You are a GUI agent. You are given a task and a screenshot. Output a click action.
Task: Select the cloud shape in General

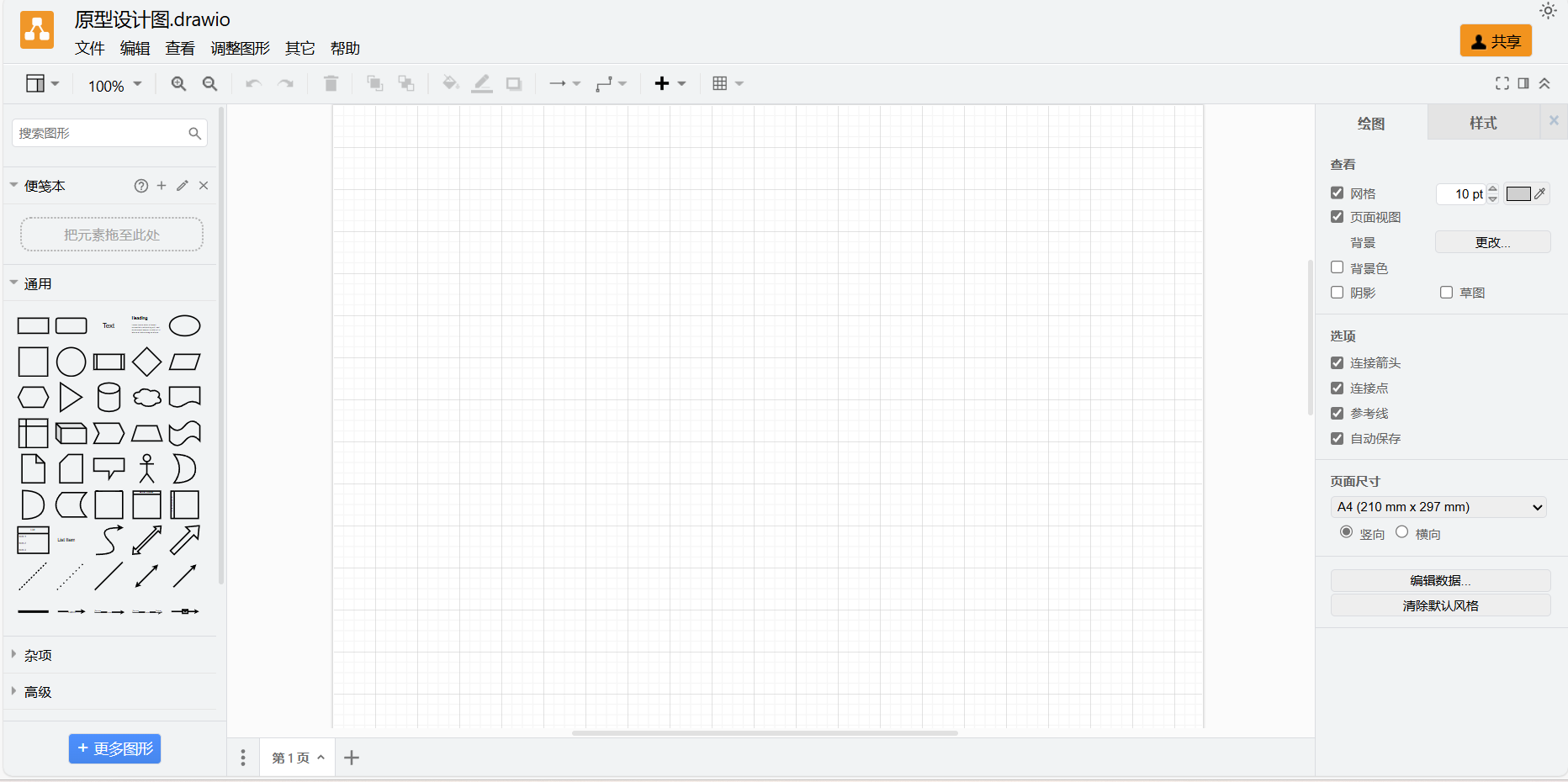tap(147, 397)
